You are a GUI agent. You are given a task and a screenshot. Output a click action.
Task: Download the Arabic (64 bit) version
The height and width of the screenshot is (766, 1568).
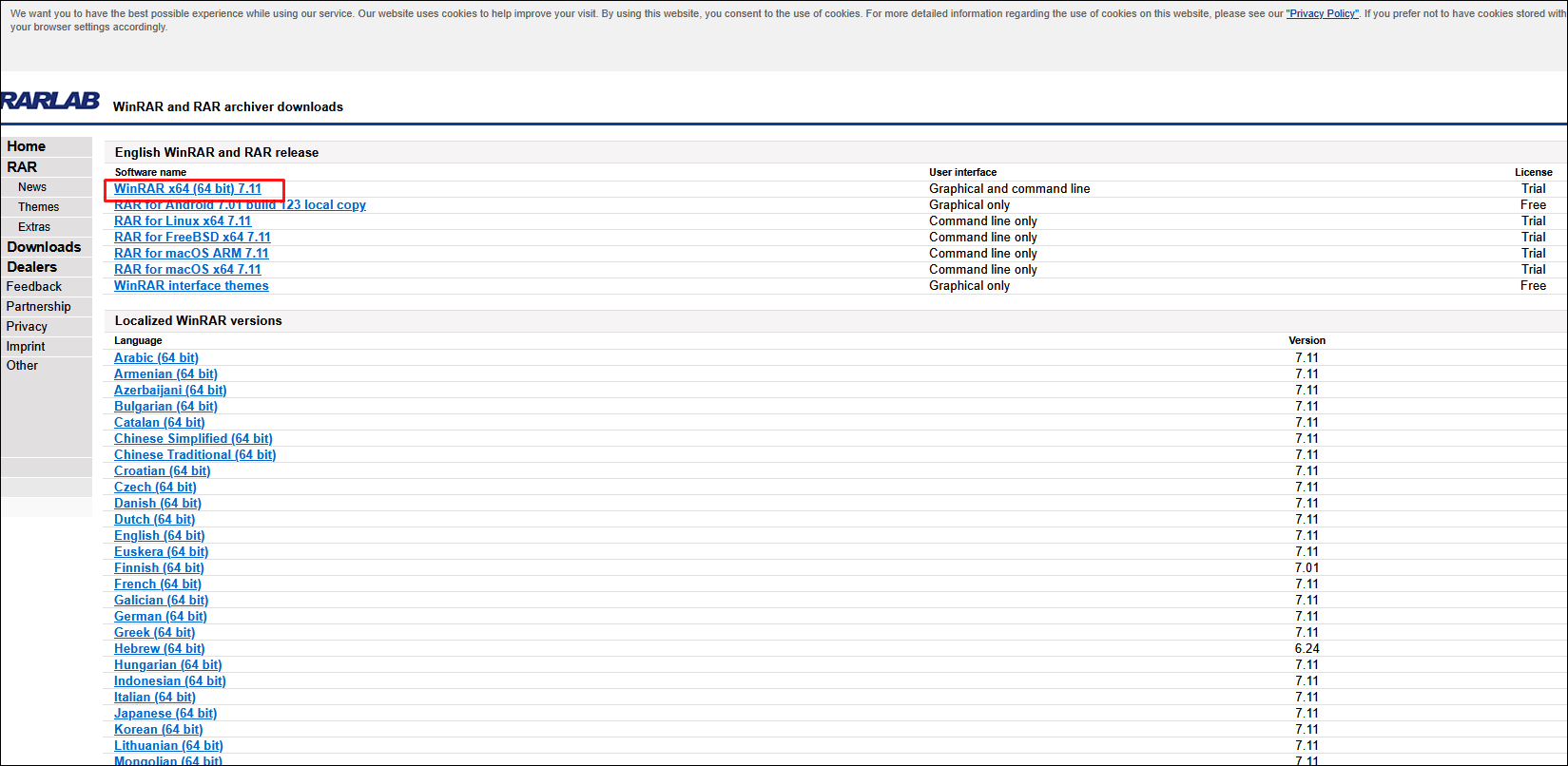(156, 358)
